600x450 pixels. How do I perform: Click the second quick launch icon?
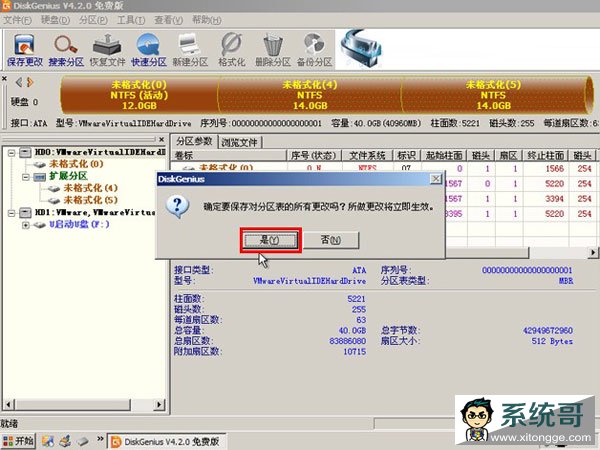[x=65, y=441]
